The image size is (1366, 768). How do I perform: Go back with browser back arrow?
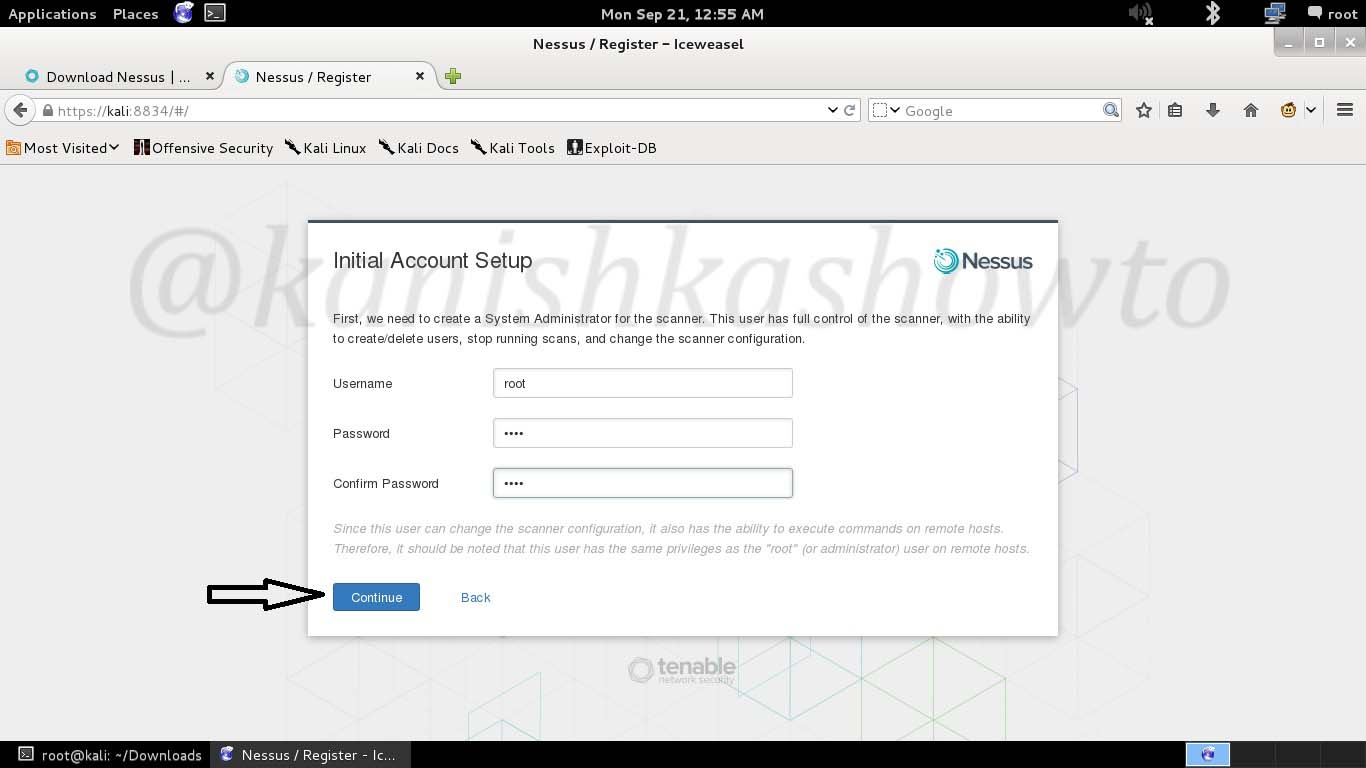[20, 110]
